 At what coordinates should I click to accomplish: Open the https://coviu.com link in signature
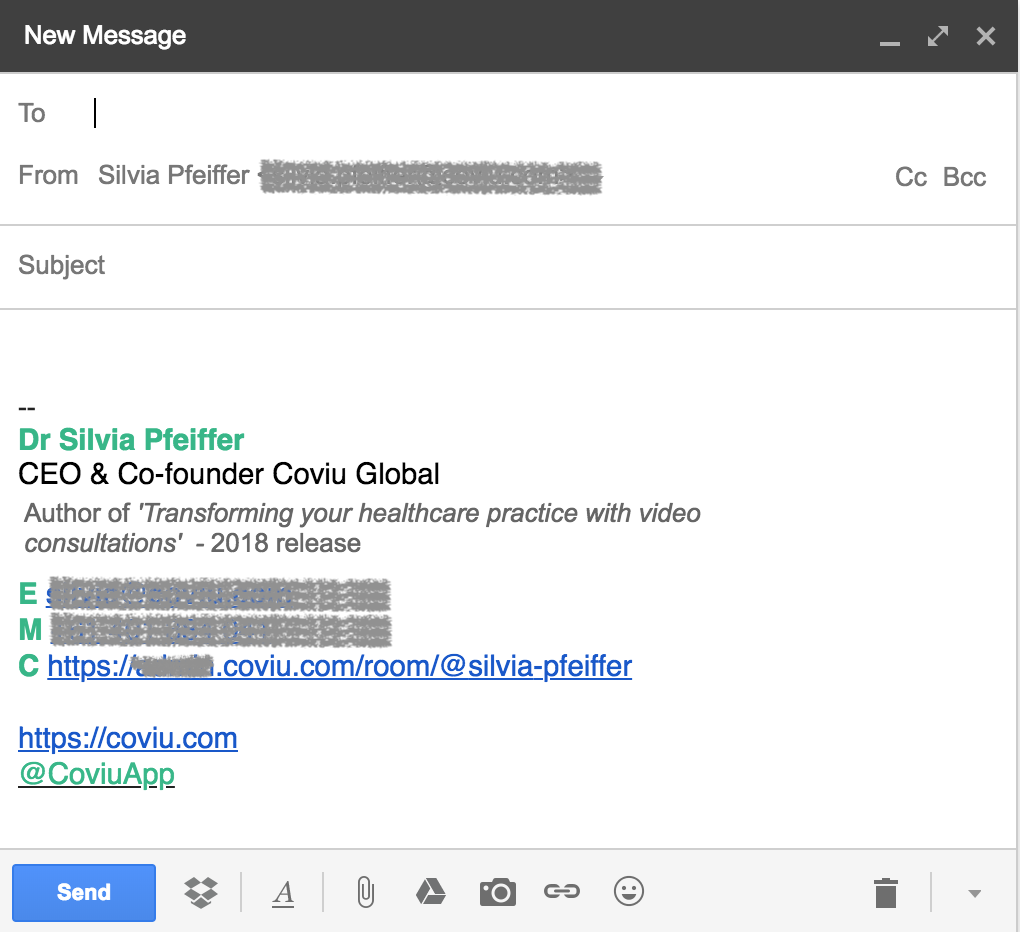[128, 738]
